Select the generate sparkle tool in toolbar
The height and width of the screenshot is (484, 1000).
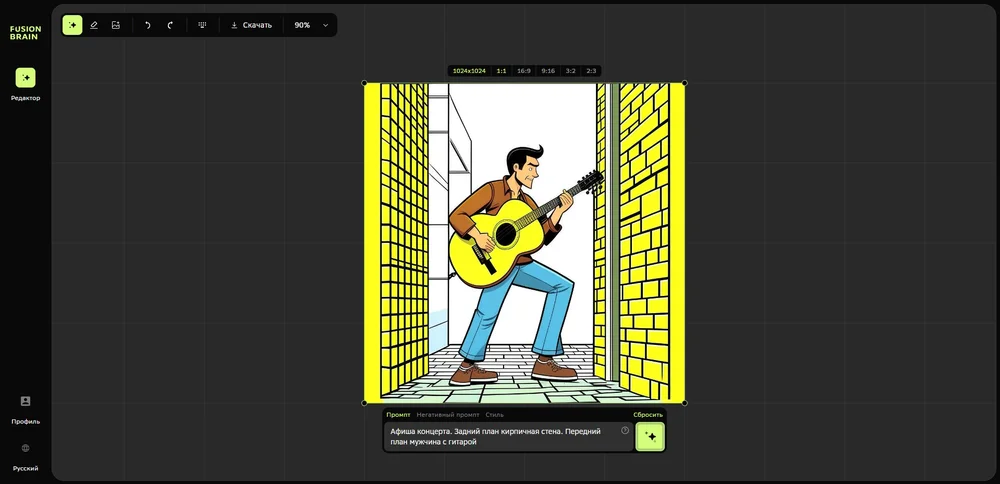pos(72,25)
